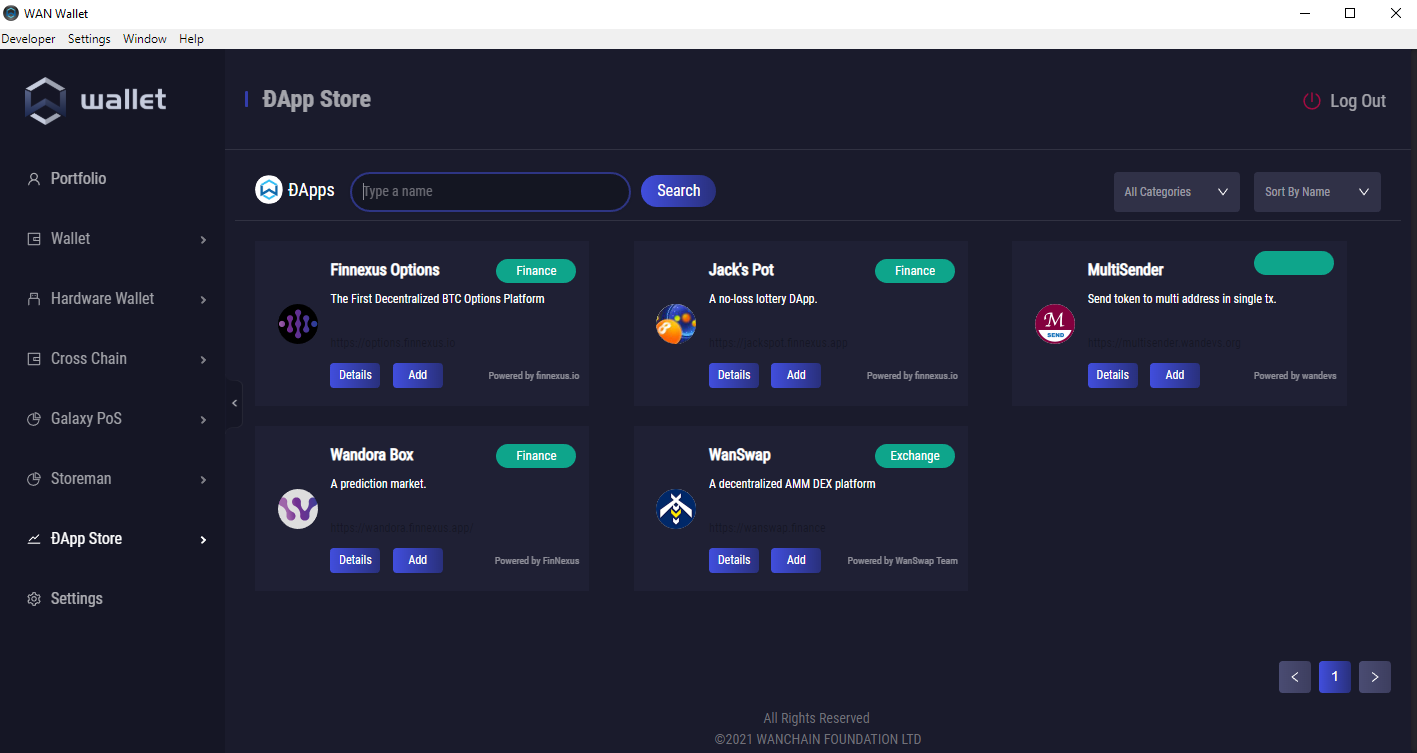Click the Finance tag on Finnexus Options
This screenshot has width=1417, height=753.
[536, 271]
